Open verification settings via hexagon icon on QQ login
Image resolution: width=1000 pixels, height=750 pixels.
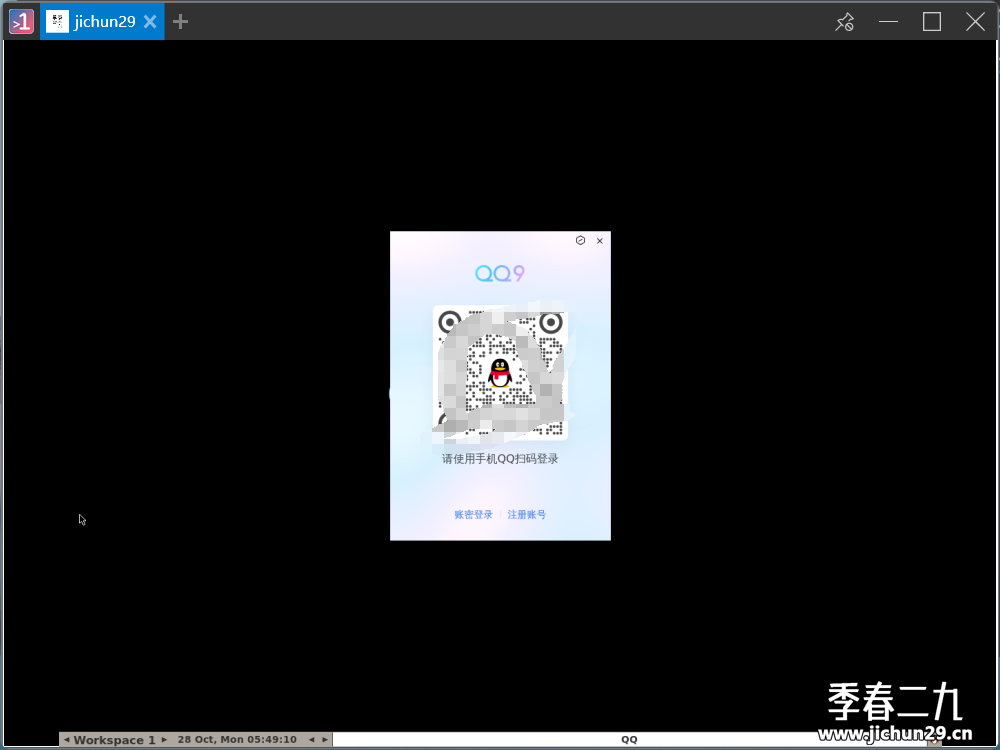581,241
